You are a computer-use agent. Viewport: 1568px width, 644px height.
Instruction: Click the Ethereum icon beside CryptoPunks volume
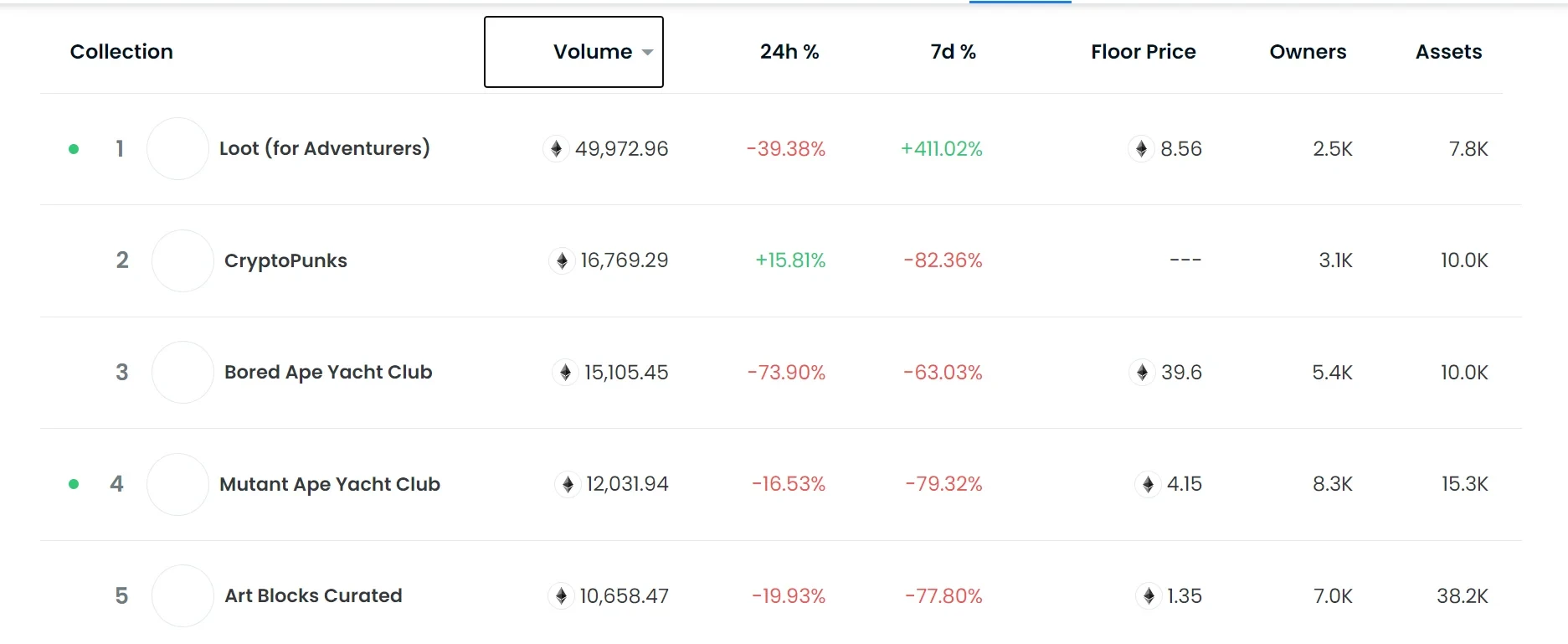[x=562, y=260]
